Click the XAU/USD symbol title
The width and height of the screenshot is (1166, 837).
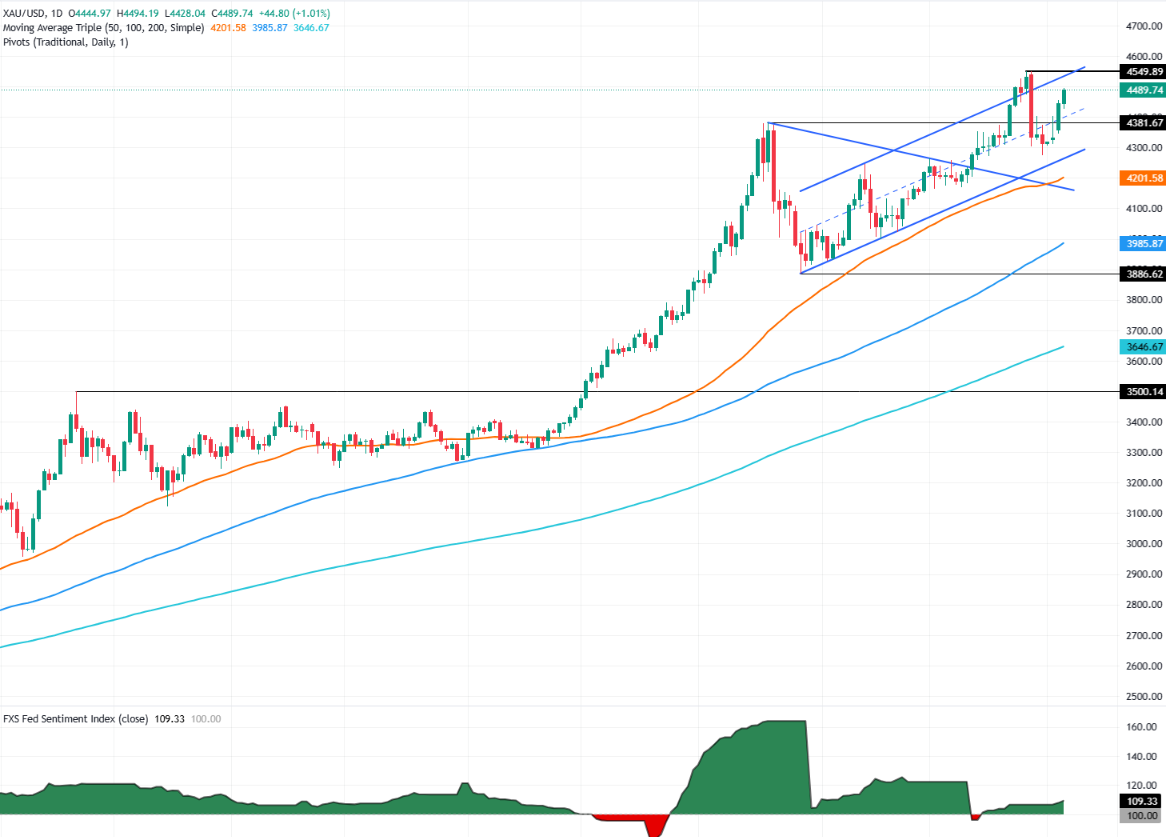25,13
